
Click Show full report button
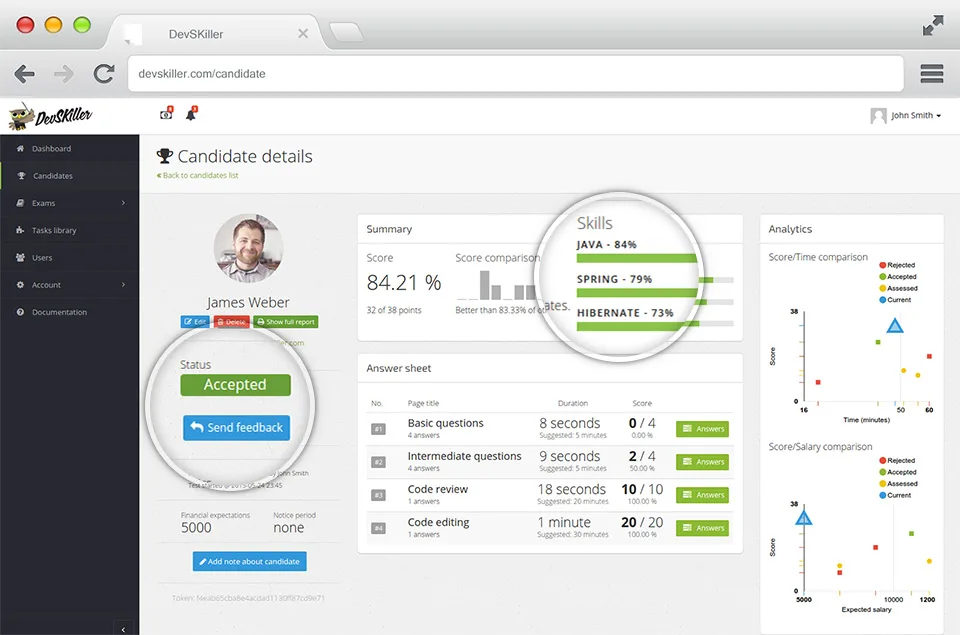pos(286,321)
